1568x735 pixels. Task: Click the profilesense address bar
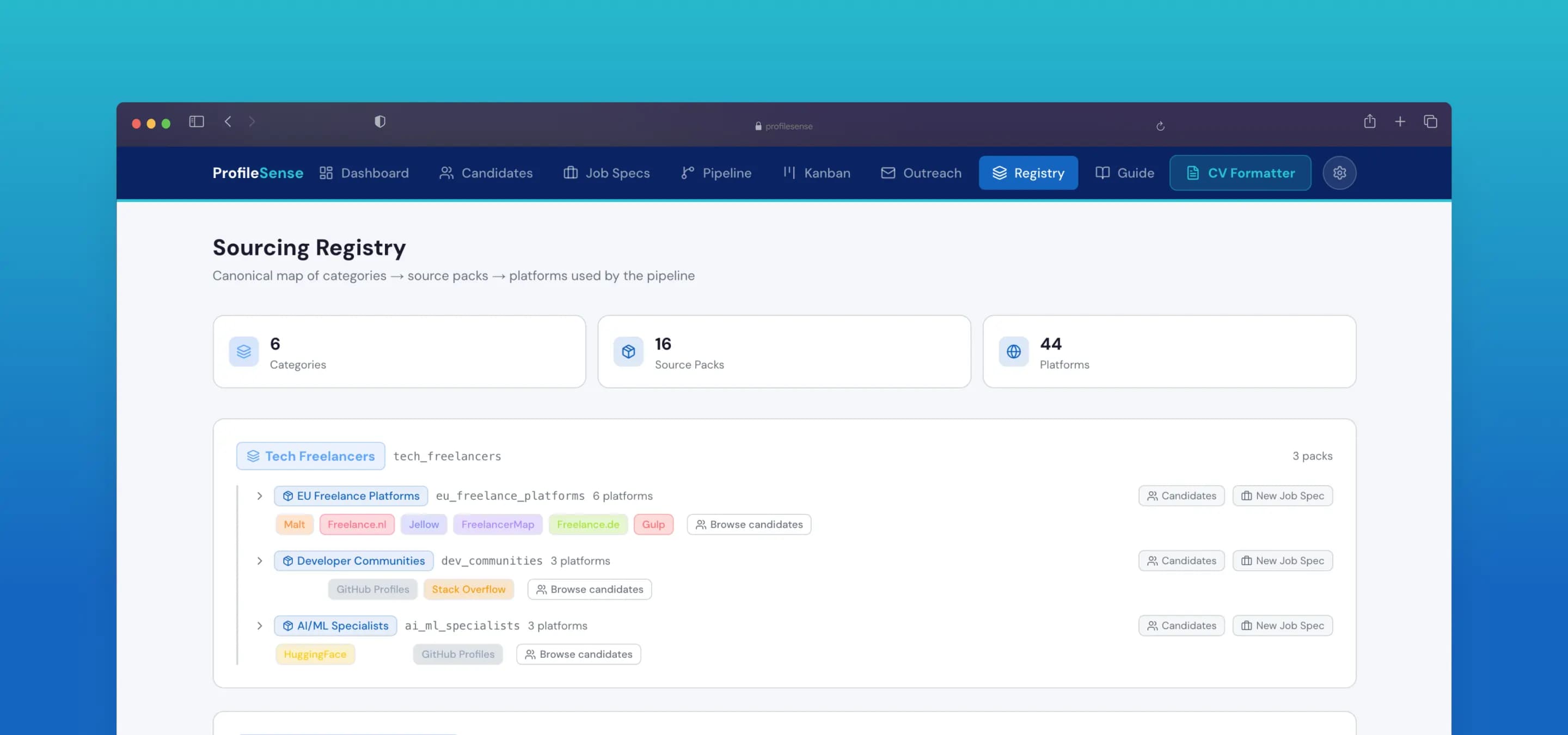(784, 126)
